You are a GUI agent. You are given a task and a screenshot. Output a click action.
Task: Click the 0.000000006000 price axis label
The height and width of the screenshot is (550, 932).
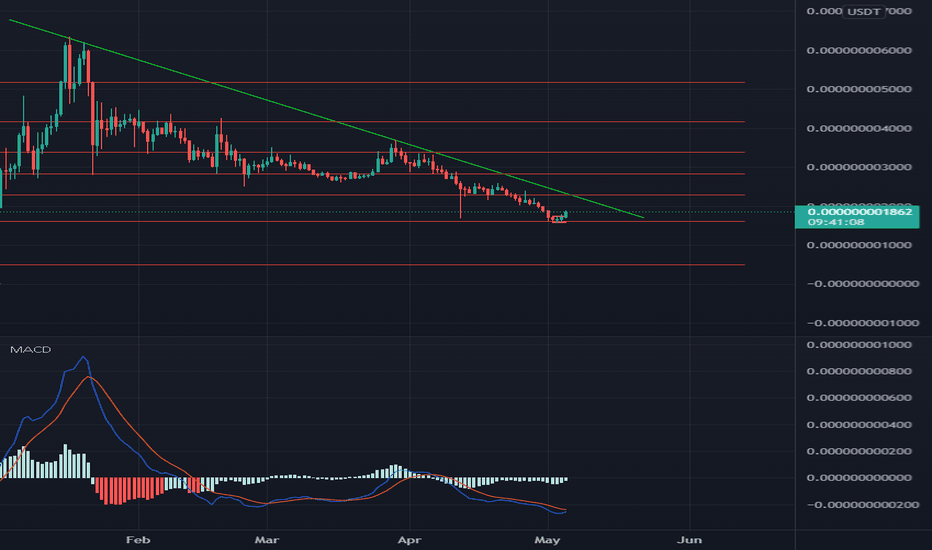tap(859, 51)
